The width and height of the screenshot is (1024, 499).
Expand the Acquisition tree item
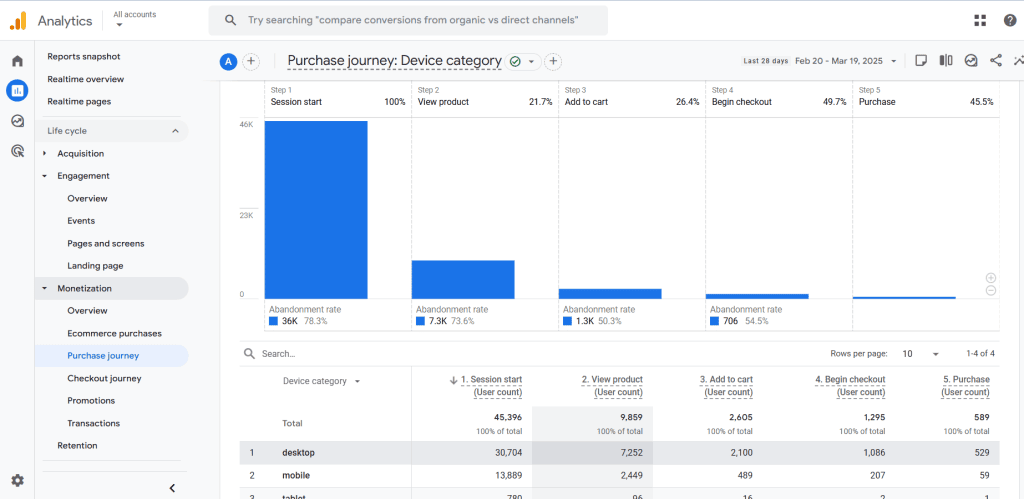[44, 153]
